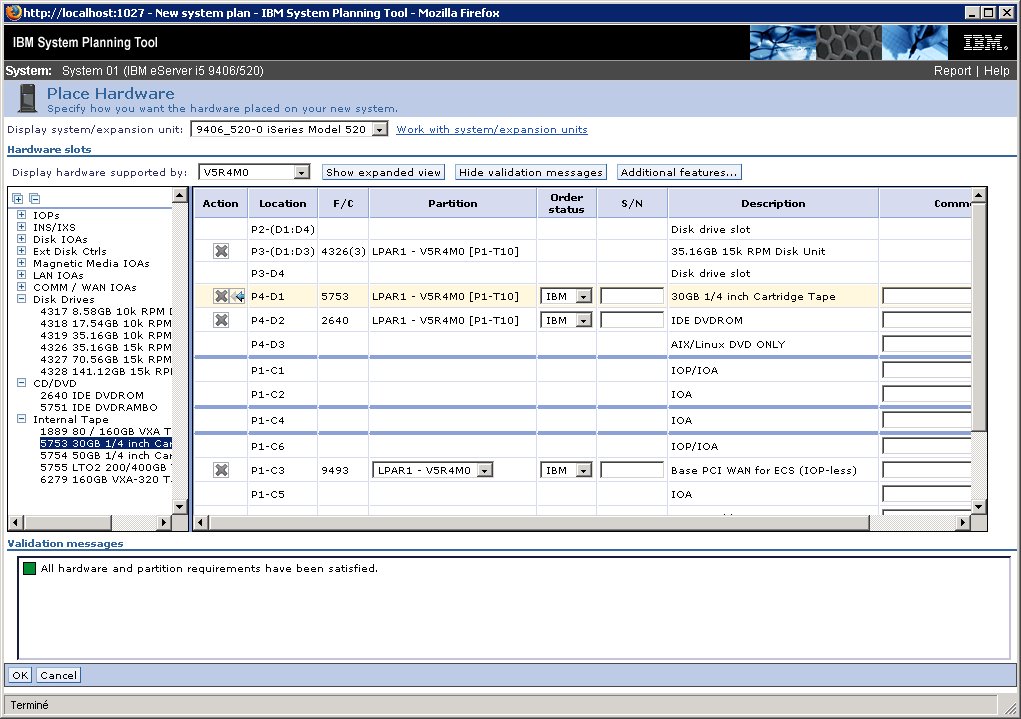This screenshot has width=1021, height=719.
Task: Select 4327 70.56GB 15k RPM disk drive
Action: coord(106,359)
